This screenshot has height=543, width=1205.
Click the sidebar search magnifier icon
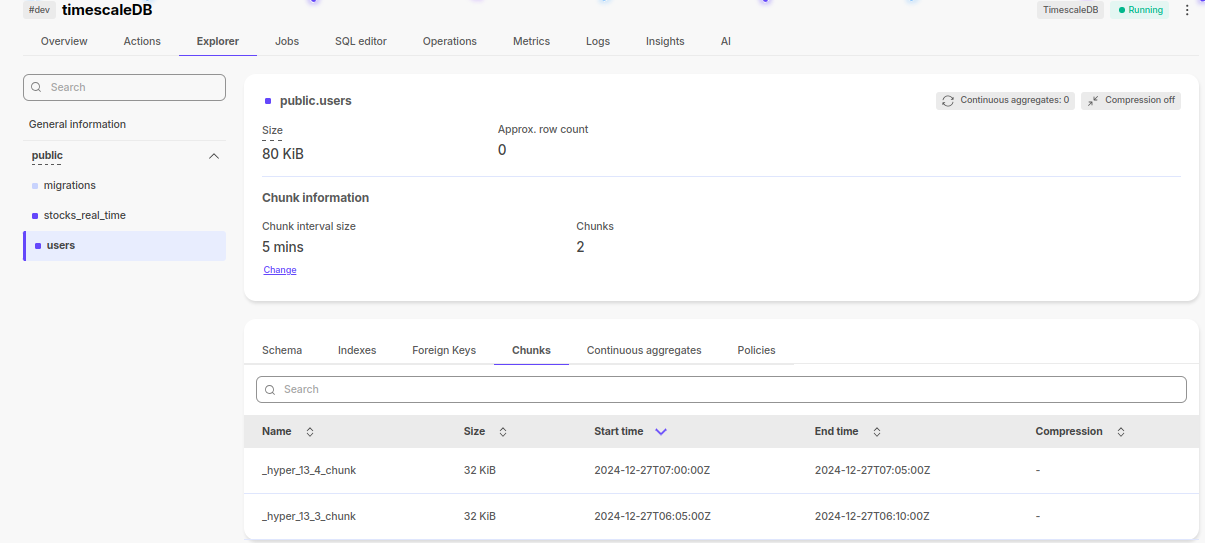[x=38, y=87]
